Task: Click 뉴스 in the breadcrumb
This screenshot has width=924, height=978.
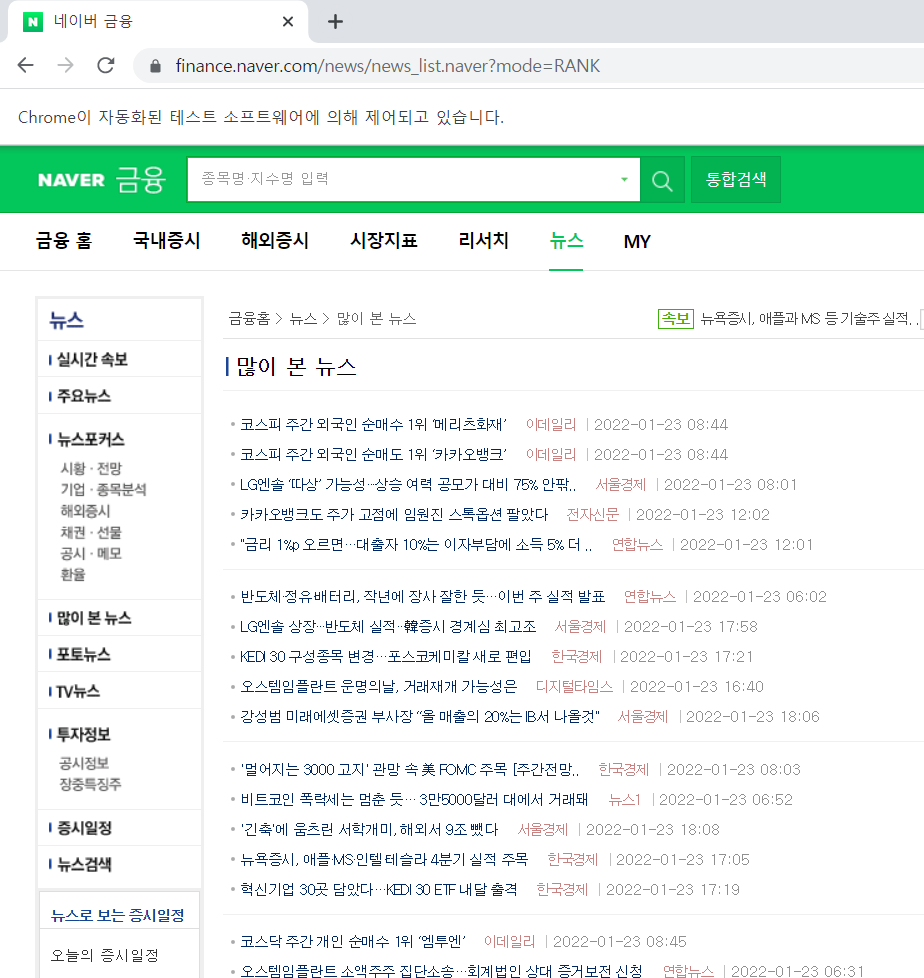Action: coord(303,319)
